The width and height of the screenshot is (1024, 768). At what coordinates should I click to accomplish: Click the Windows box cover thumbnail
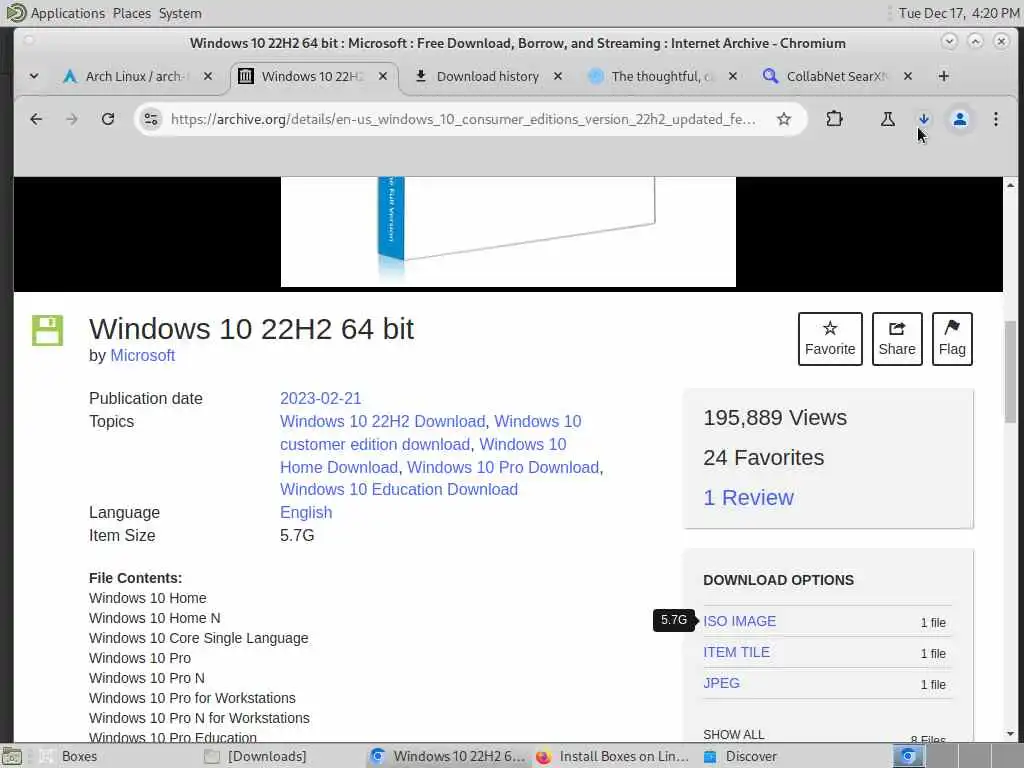click(508, 231)
